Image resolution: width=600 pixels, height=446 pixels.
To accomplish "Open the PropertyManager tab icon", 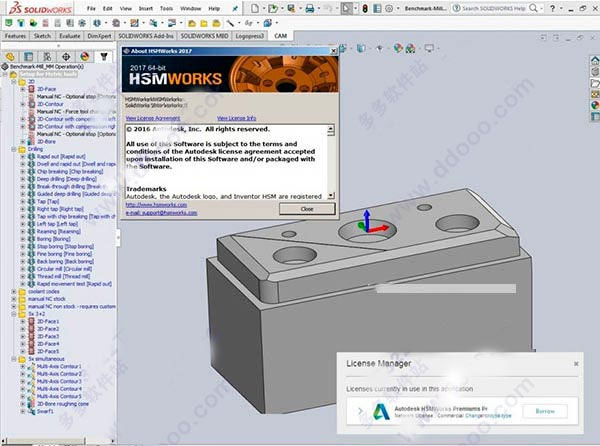I will tap(29, 57).
